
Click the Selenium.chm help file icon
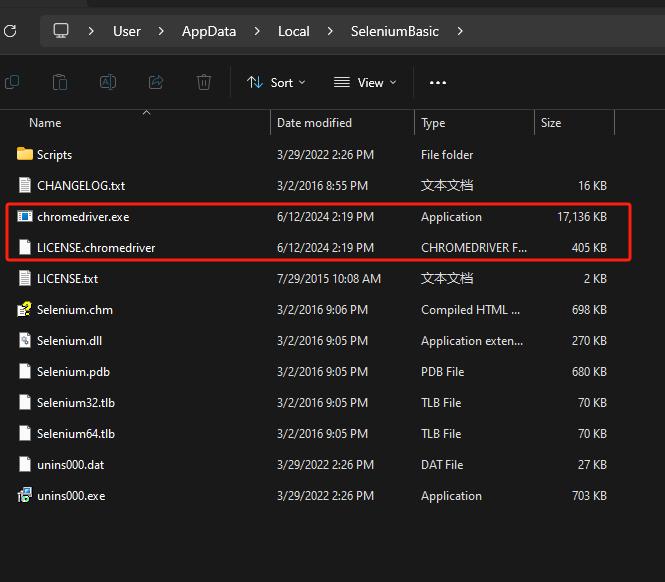(25, 309)
